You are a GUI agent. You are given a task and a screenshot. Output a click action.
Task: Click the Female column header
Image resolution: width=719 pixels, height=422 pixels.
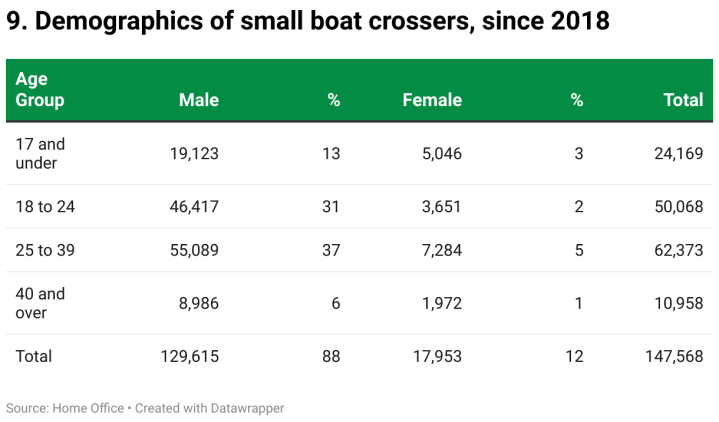[x=432, y=100]
